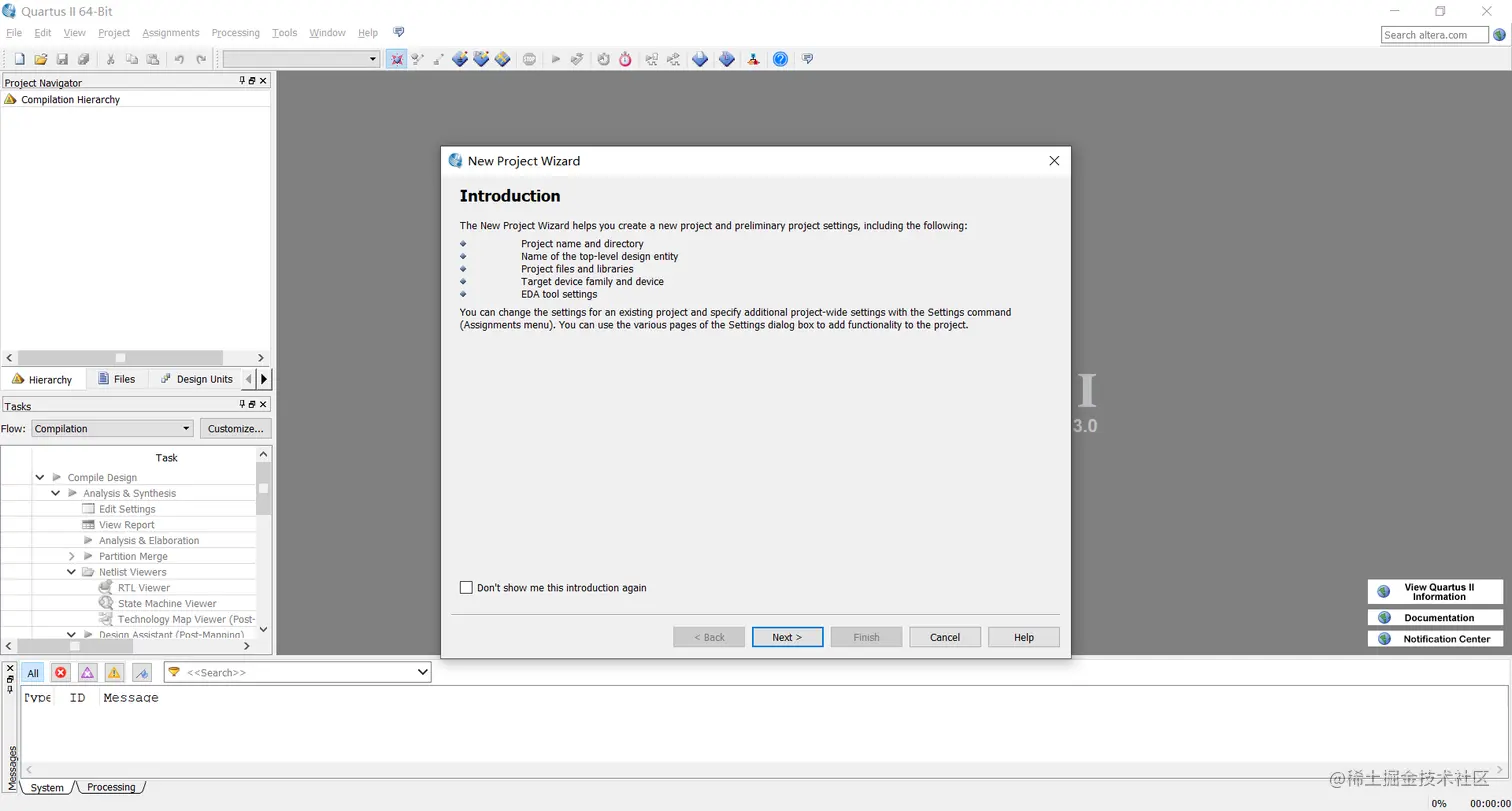The height and width of the screenshot is (811, 1512).
Task: Click the Documentation button
Action: [1435, 618]
